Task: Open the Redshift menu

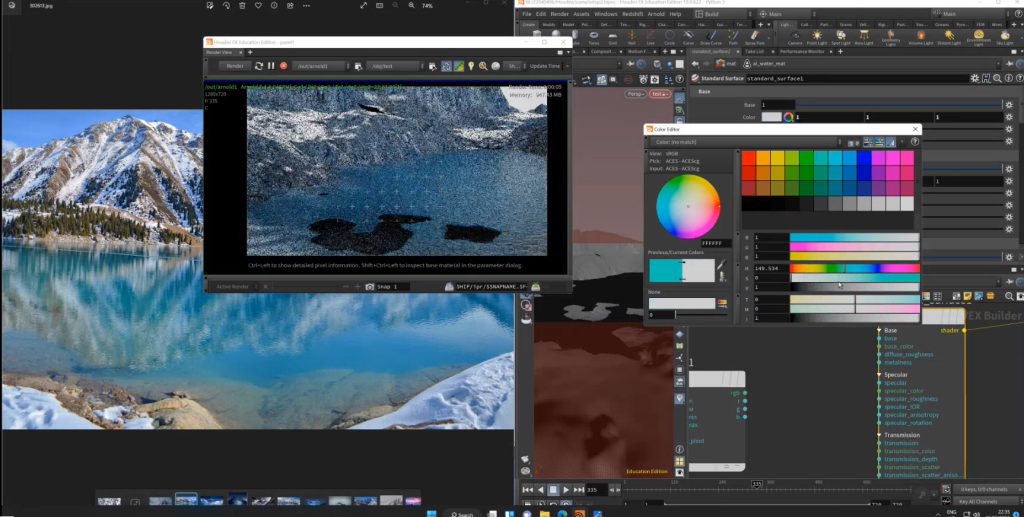Action: (x=632, y=14)
